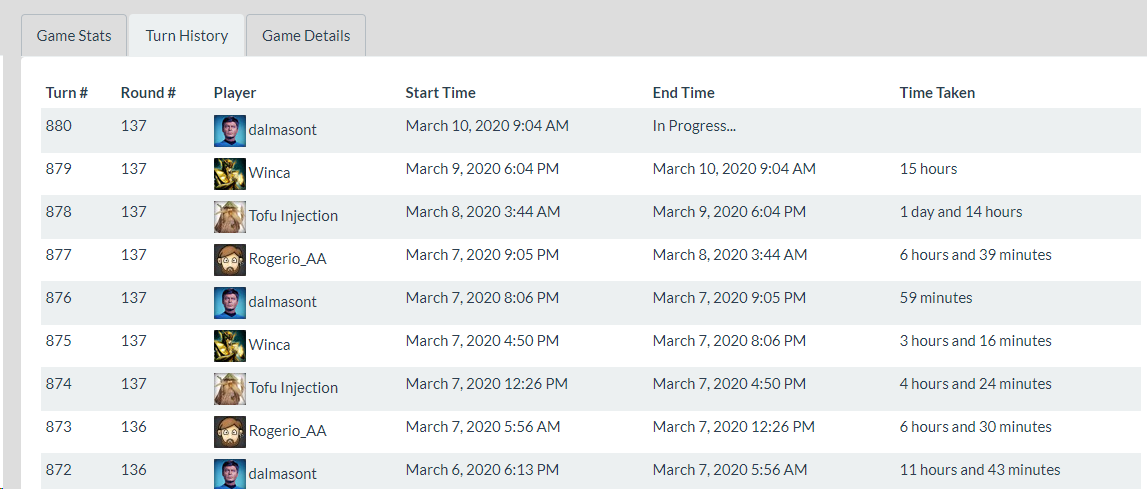
Task: Click Rogerio_AA's avatar in turn 877
Action: point(230,259)
